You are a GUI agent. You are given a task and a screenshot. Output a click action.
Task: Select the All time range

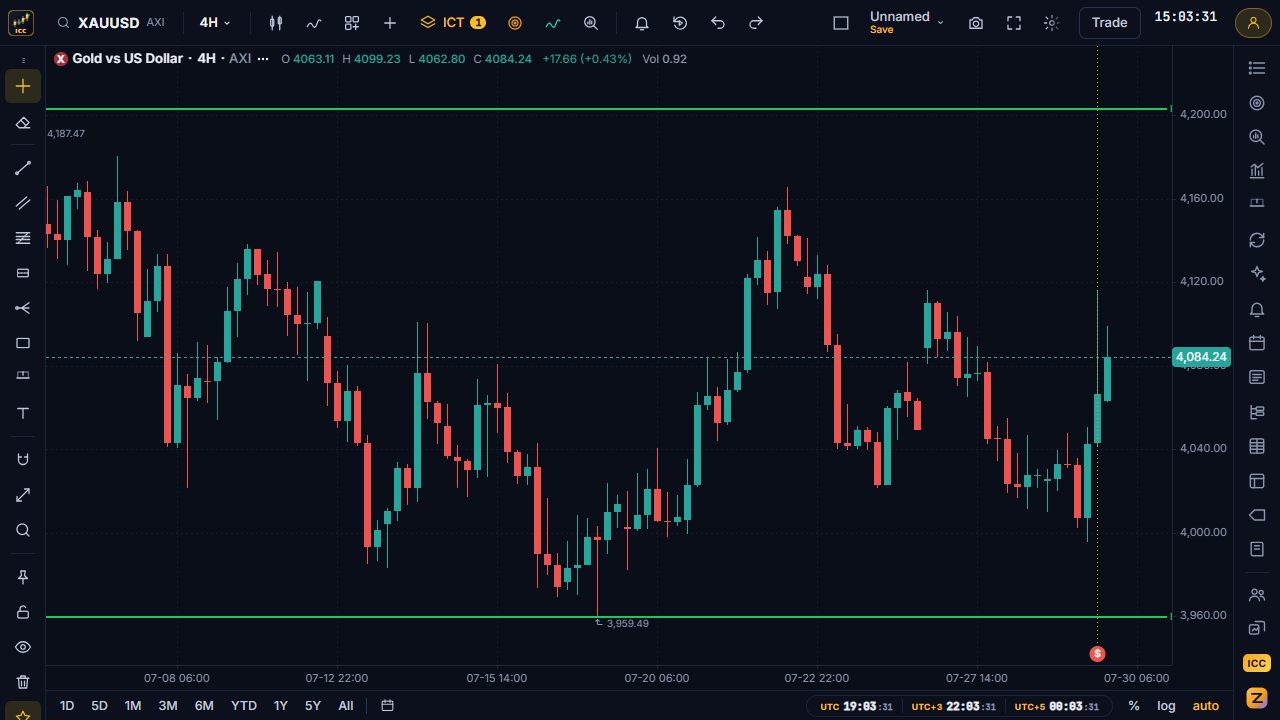[346, 705]
